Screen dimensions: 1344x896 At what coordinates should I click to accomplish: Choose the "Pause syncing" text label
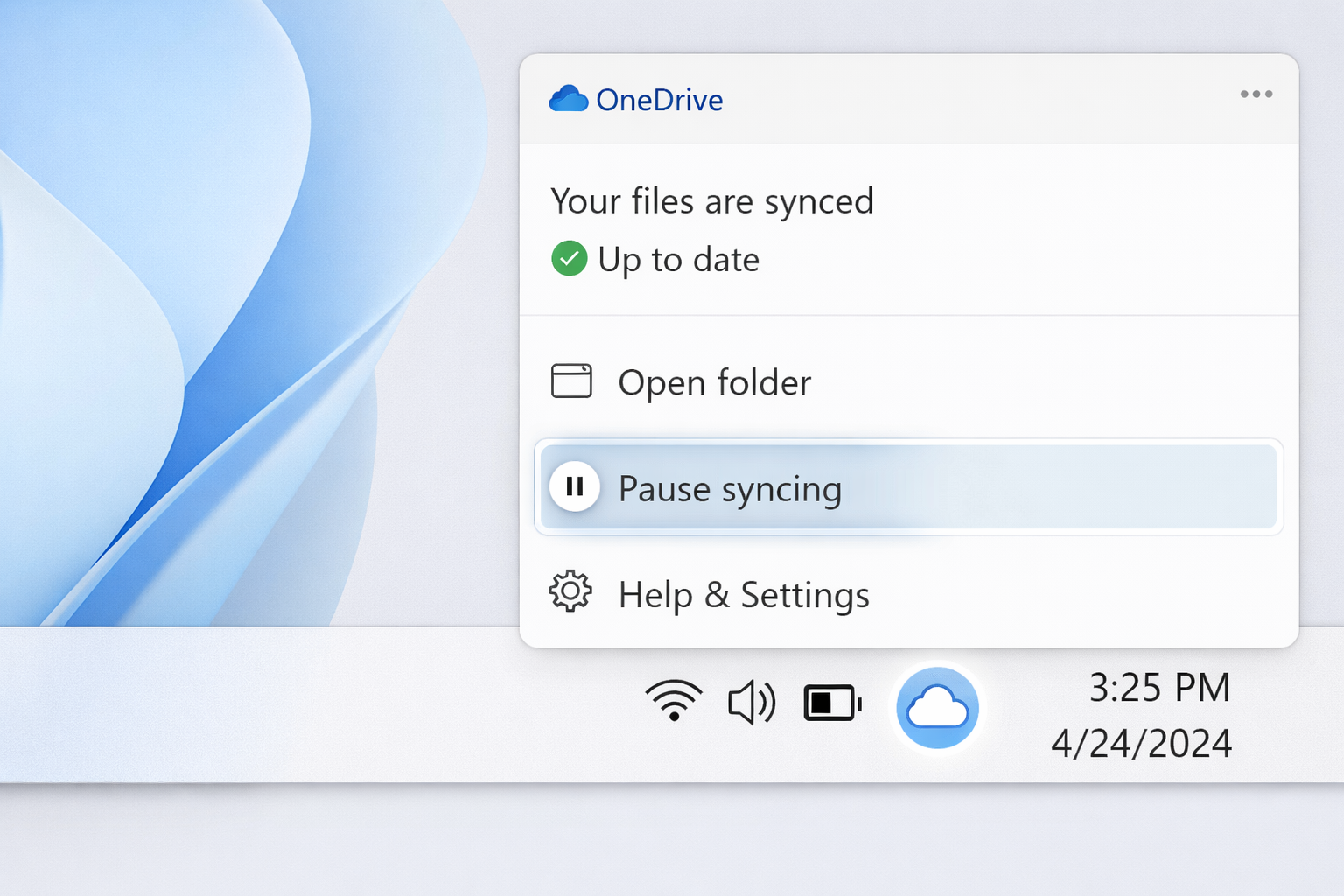click(x=730, y=488)
